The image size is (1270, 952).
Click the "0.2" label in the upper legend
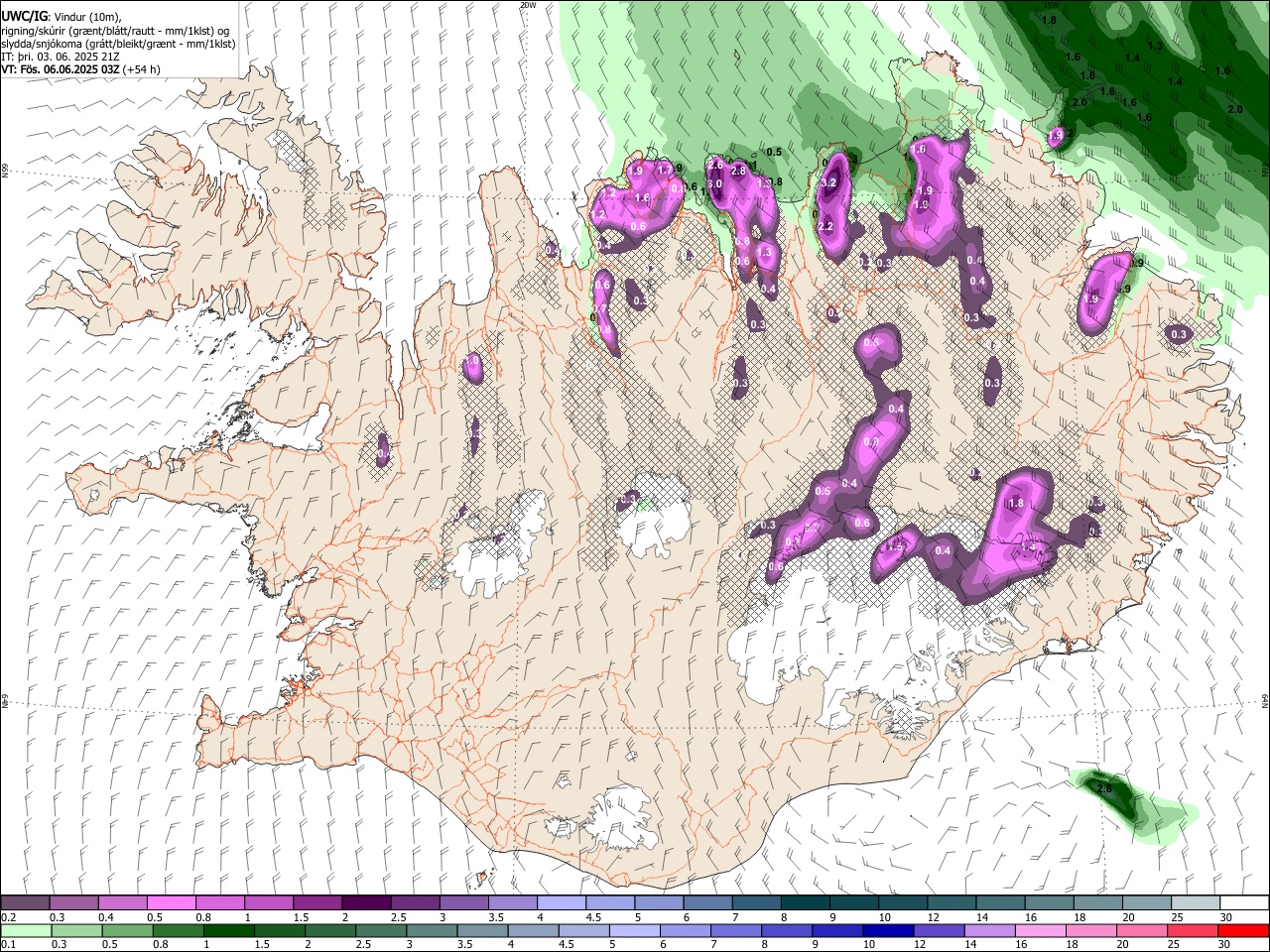point(8,917)
